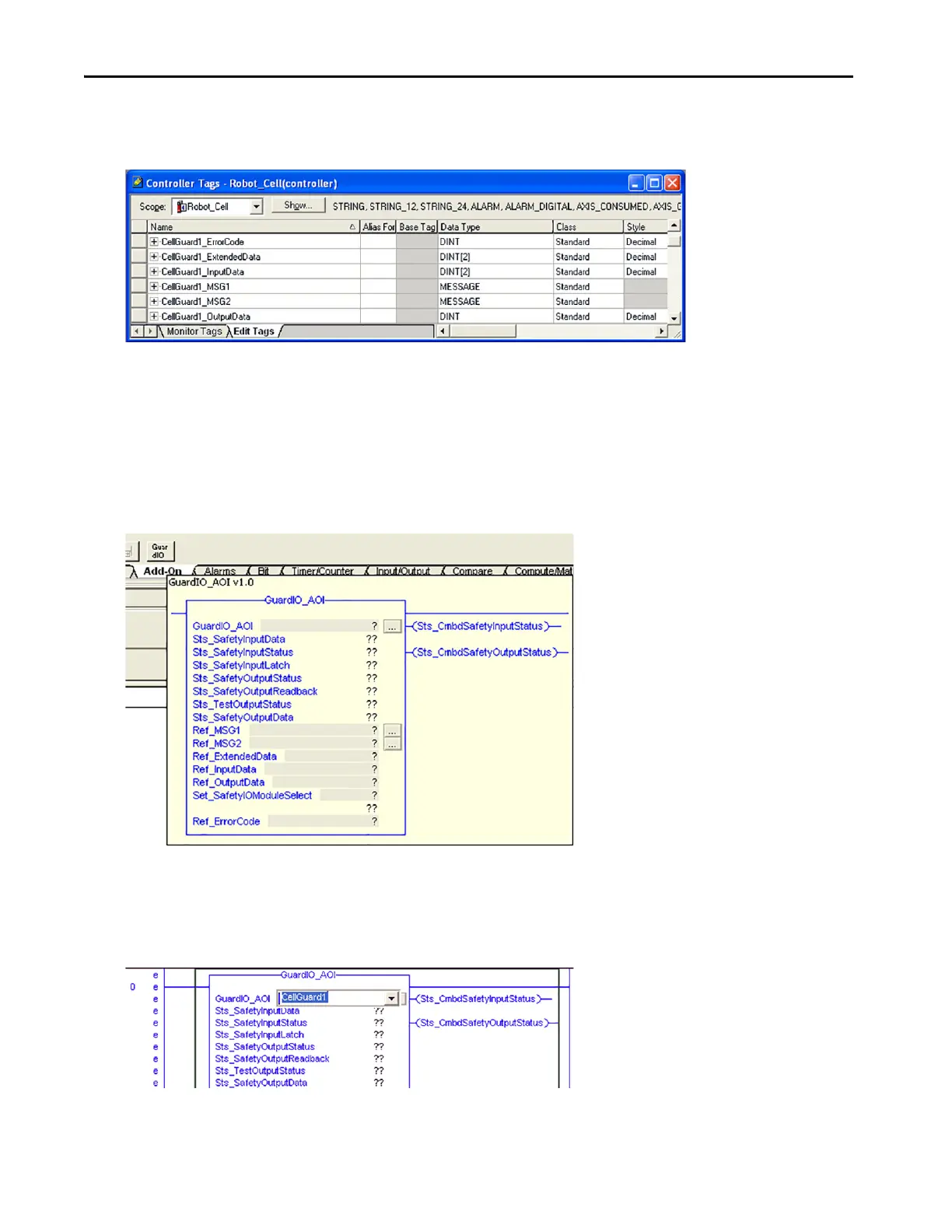Open the CellGuard1 tag dropdown arrow

pos(392,999)
